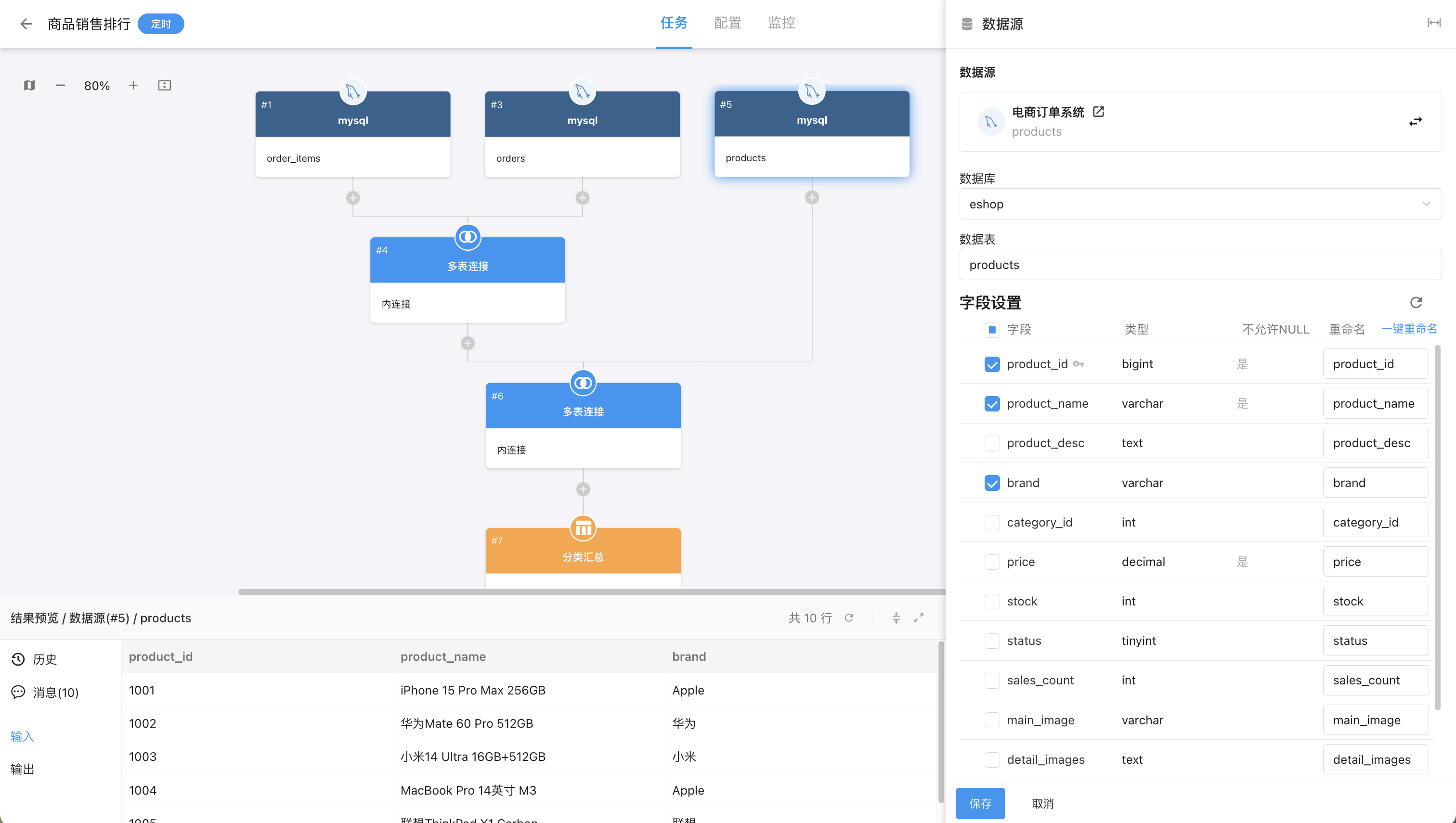The width and height of the screenshot is (1456, 823).
Task: Zoom out canvas with minus icon
Action: click(x=61, y=85)
